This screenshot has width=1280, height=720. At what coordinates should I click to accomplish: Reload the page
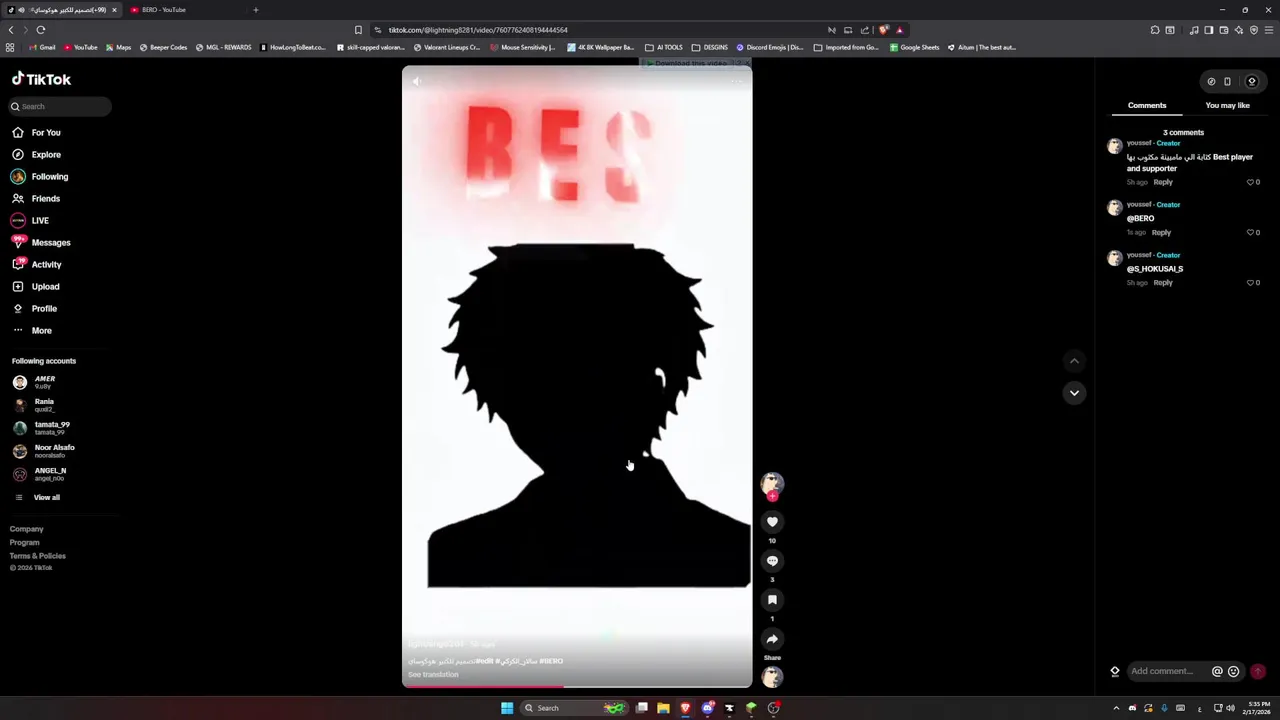coord(40,30)
